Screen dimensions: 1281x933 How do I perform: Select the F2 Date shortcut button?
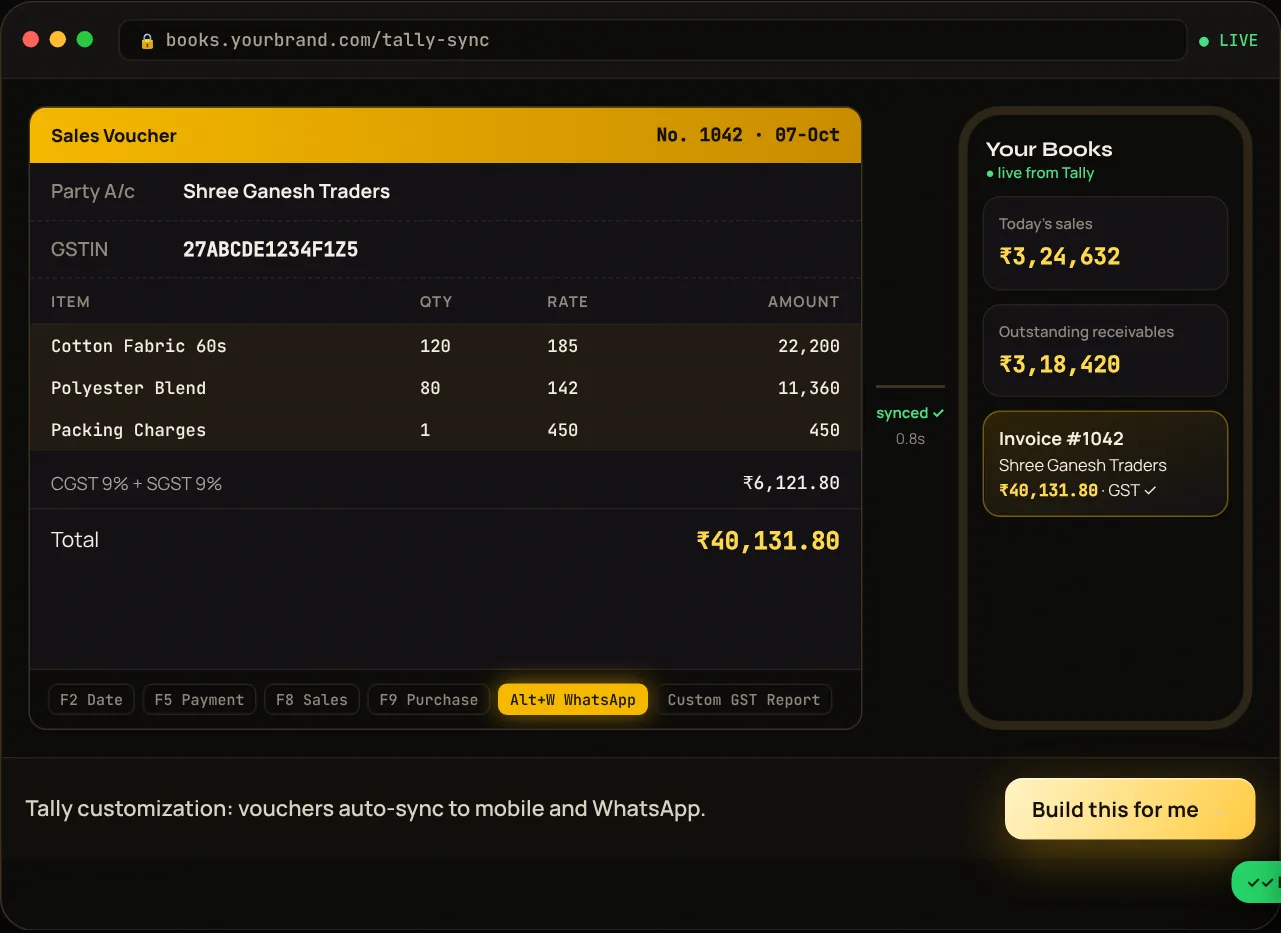coord(91,700)
